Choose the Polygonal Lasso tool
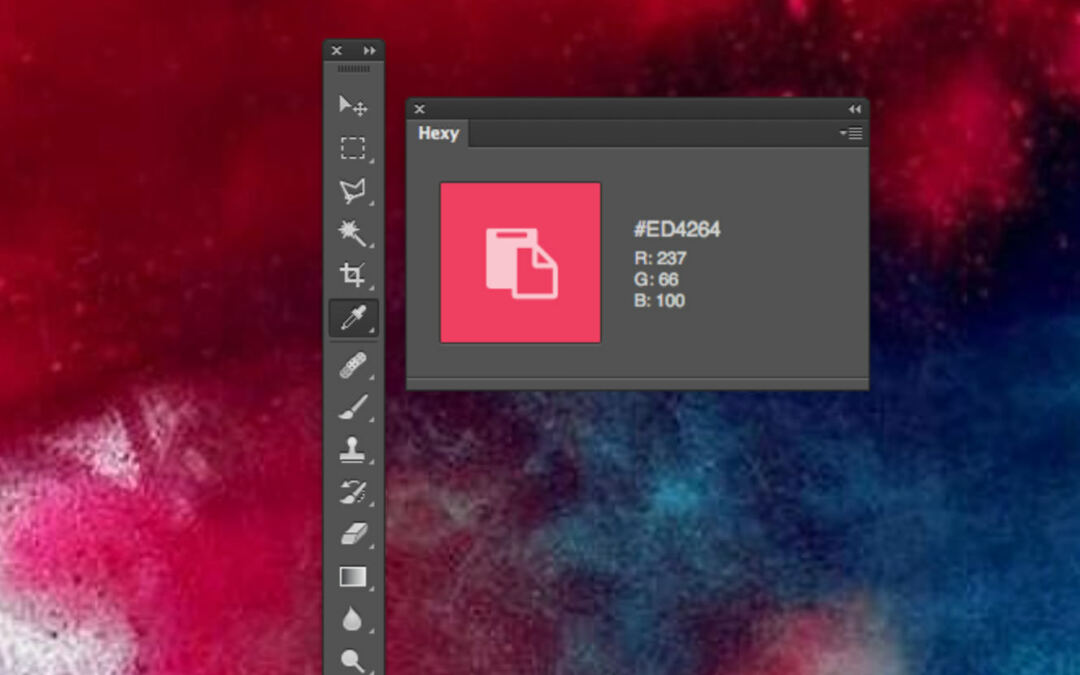The height and width of the screenshot is (675, 1080). click(353, 190)
